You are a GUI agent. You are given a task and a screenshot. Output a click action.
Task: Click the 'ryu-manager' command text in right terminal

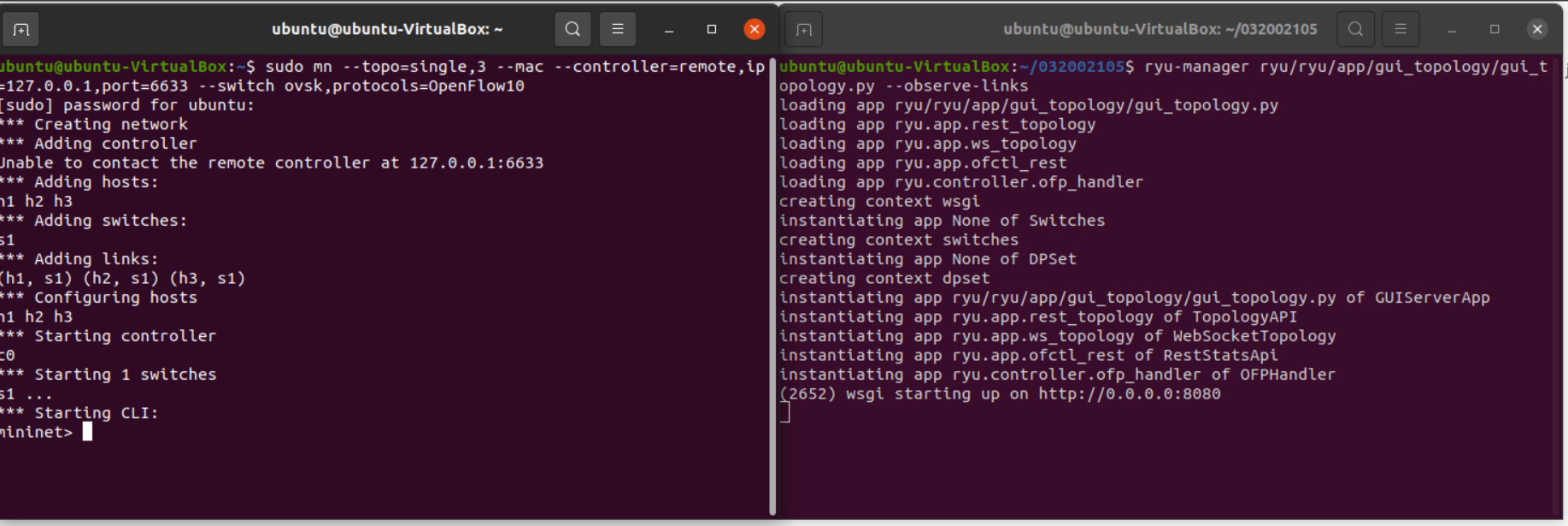click(x=1196, y=67)
